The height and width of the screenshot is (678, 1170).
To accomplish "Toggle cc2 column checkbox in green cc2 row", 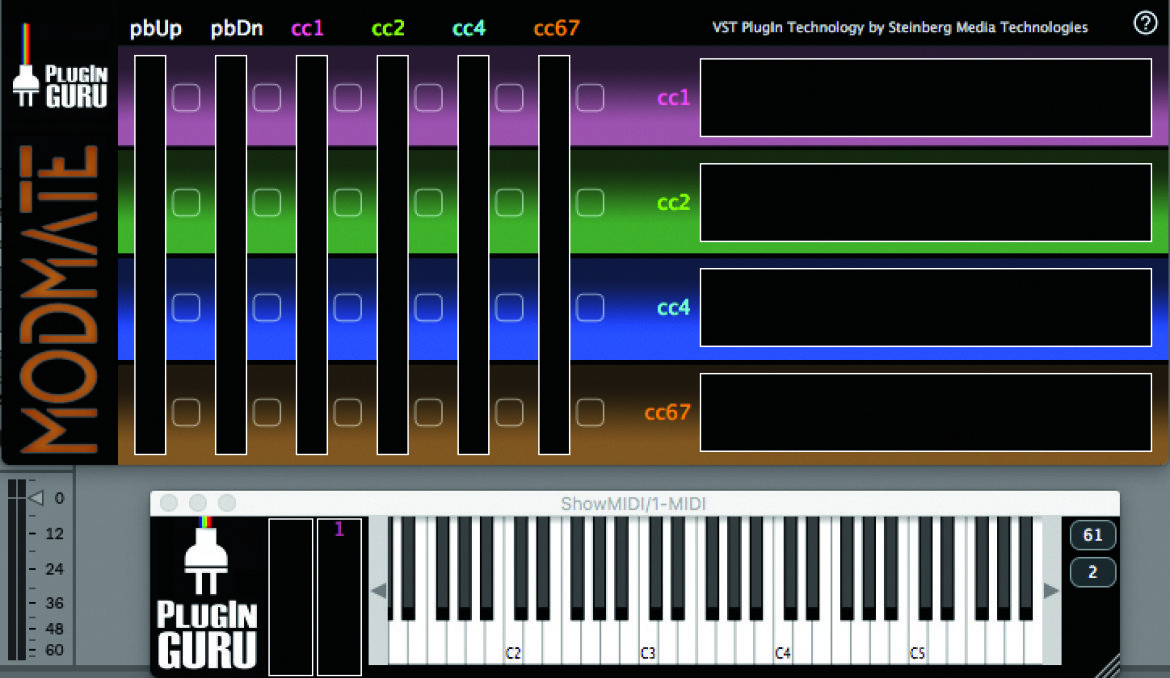I will [x=428, y=202].
